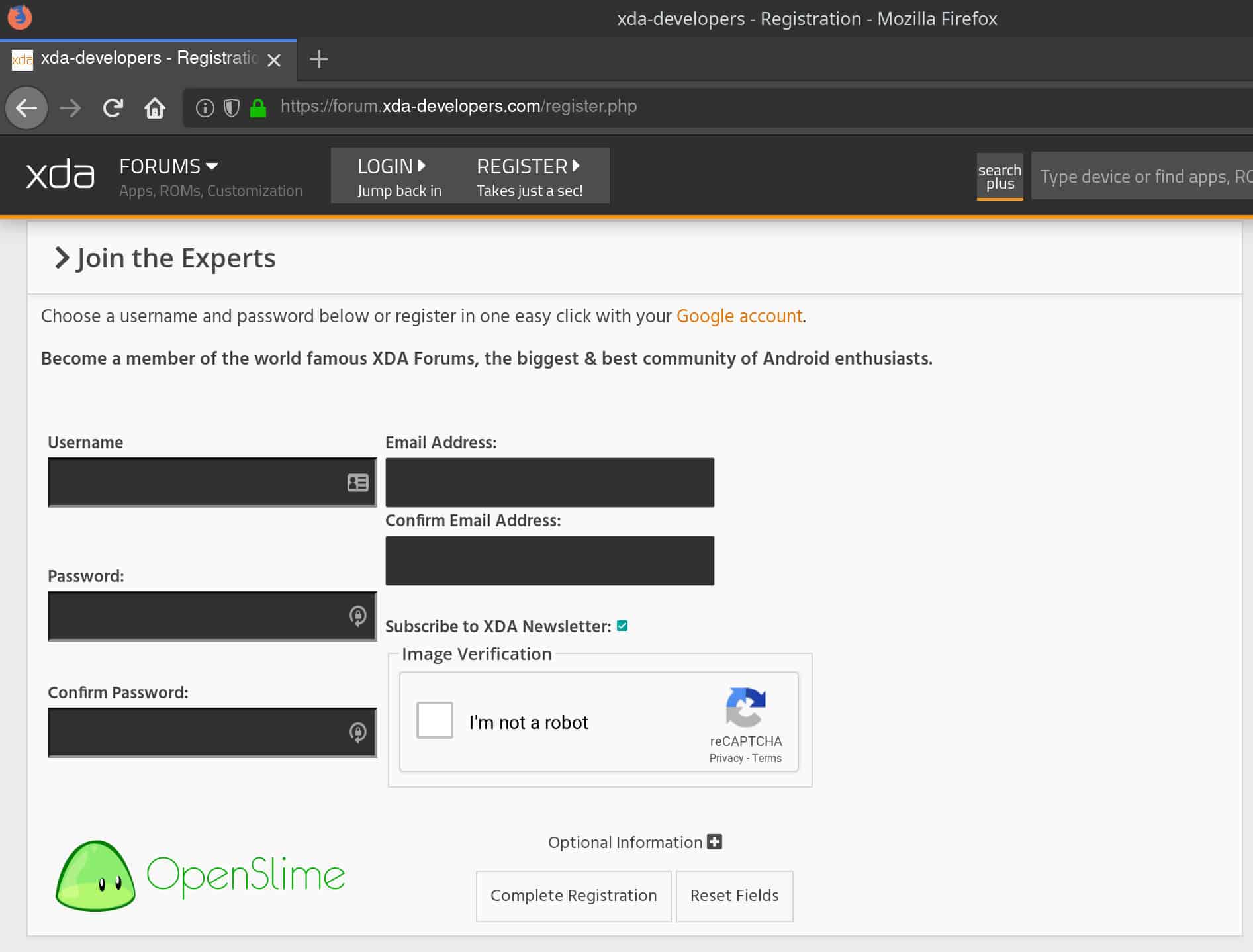Click into the Username input field
This screenshot has width=1253, height=952.
click(195, 483)
